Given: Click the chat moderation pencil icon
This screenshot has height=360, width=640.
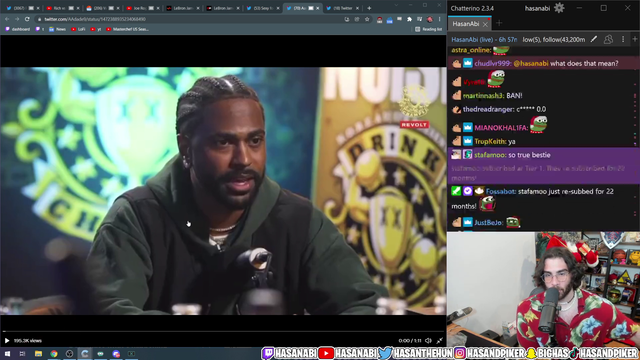Looking at the screenshot, I should point(594,39).
